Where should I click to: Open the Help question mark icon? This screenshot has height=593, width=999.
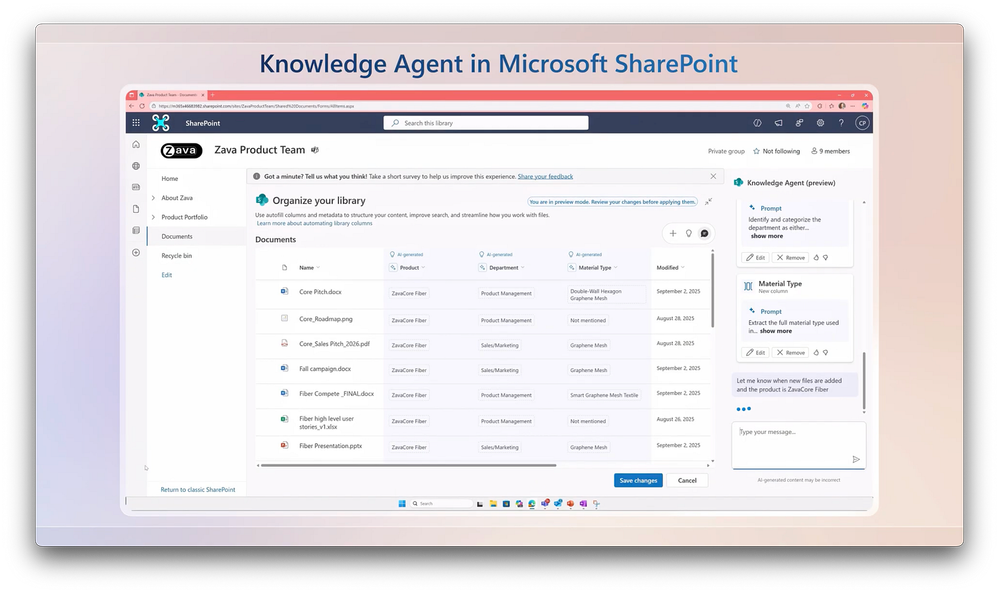[x=841, y=123]
